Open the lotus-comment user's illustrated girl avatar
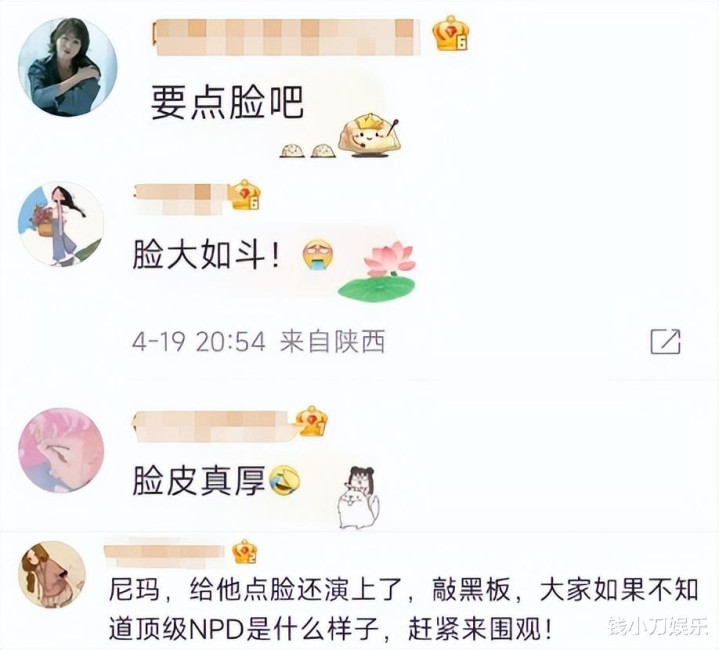 pyautogui.click(x=61, y=224)
